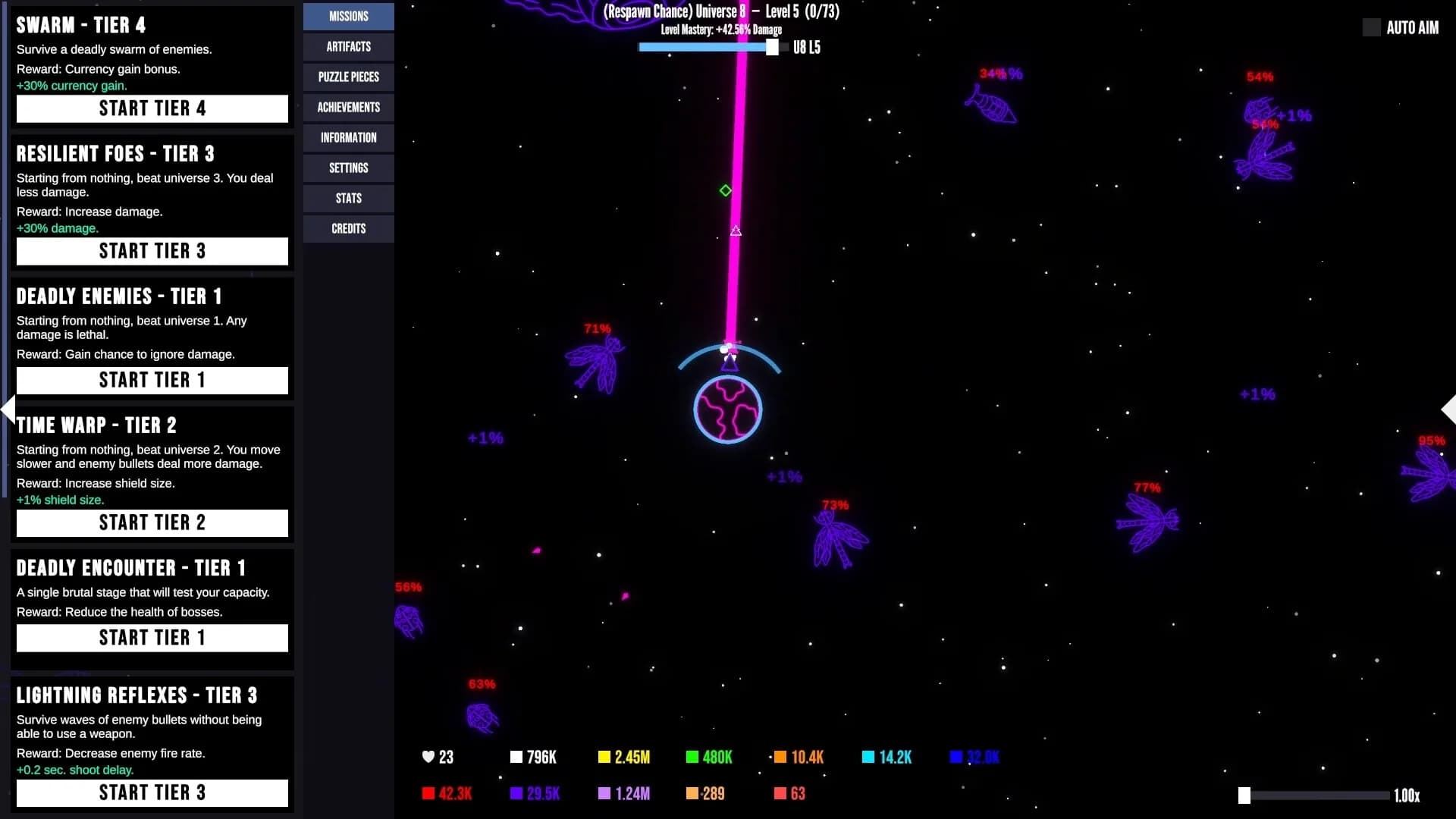The height and width of the screenshot is (819, 1456).
Task: Open the Puzzle Pieces tab
Action: tap(349, 77)
